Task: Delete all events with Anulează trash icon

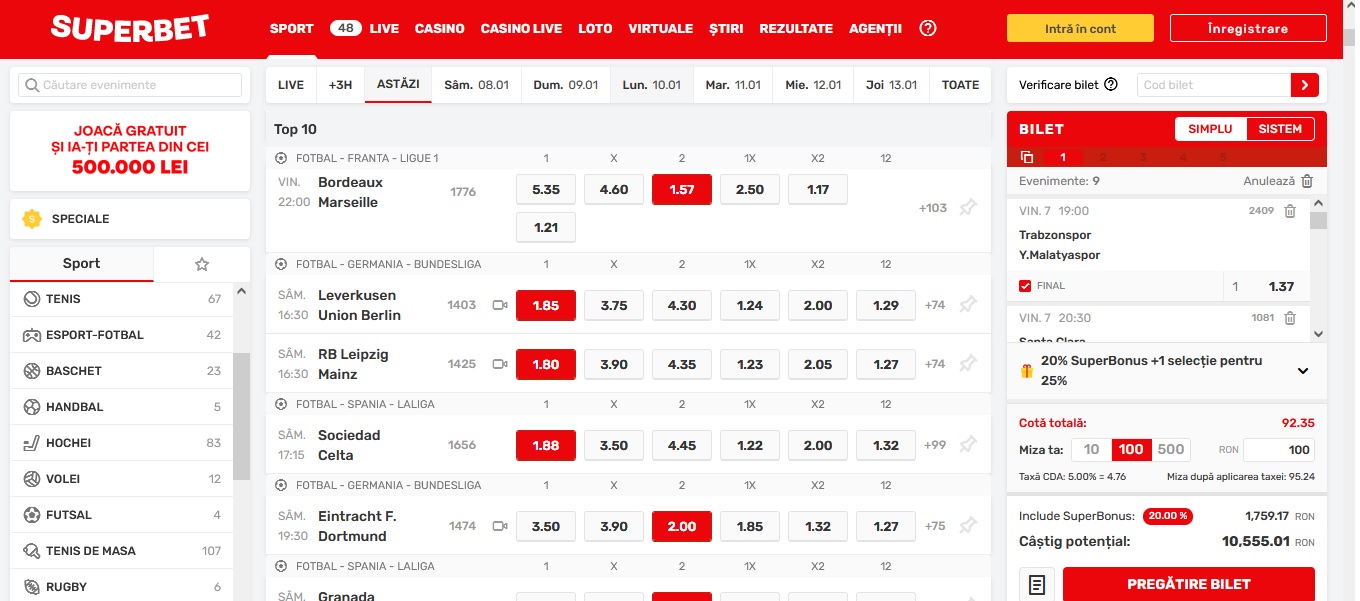Action: pos(1307,181)
